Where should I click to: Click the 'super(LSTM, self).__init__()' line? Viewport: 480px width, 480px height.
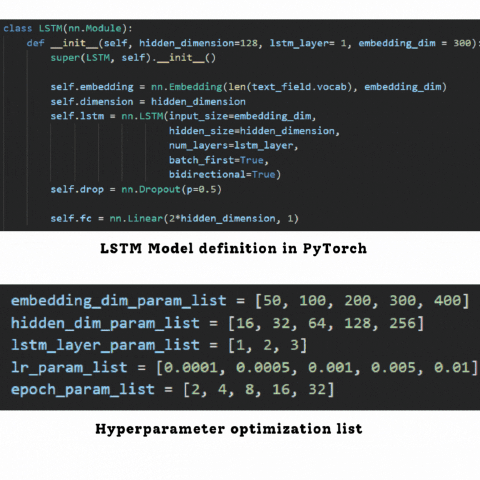click(133, 58)
